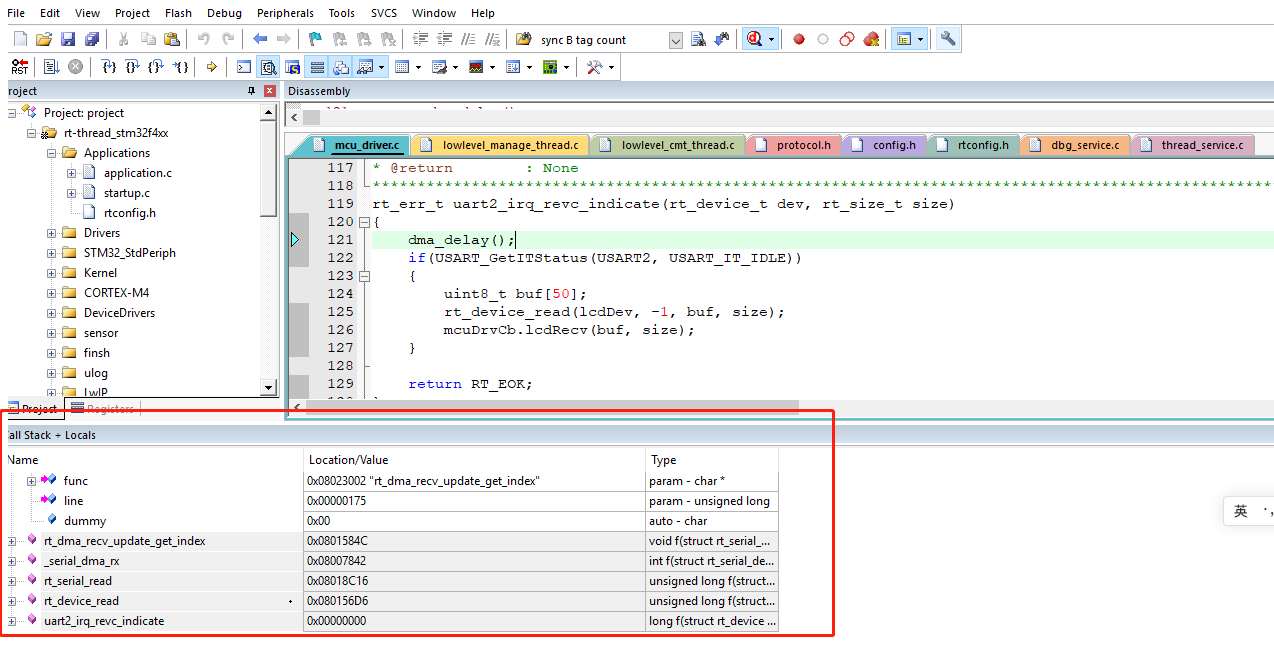
Task: Toggle the Command Window button
Action: tap(244, 67)
